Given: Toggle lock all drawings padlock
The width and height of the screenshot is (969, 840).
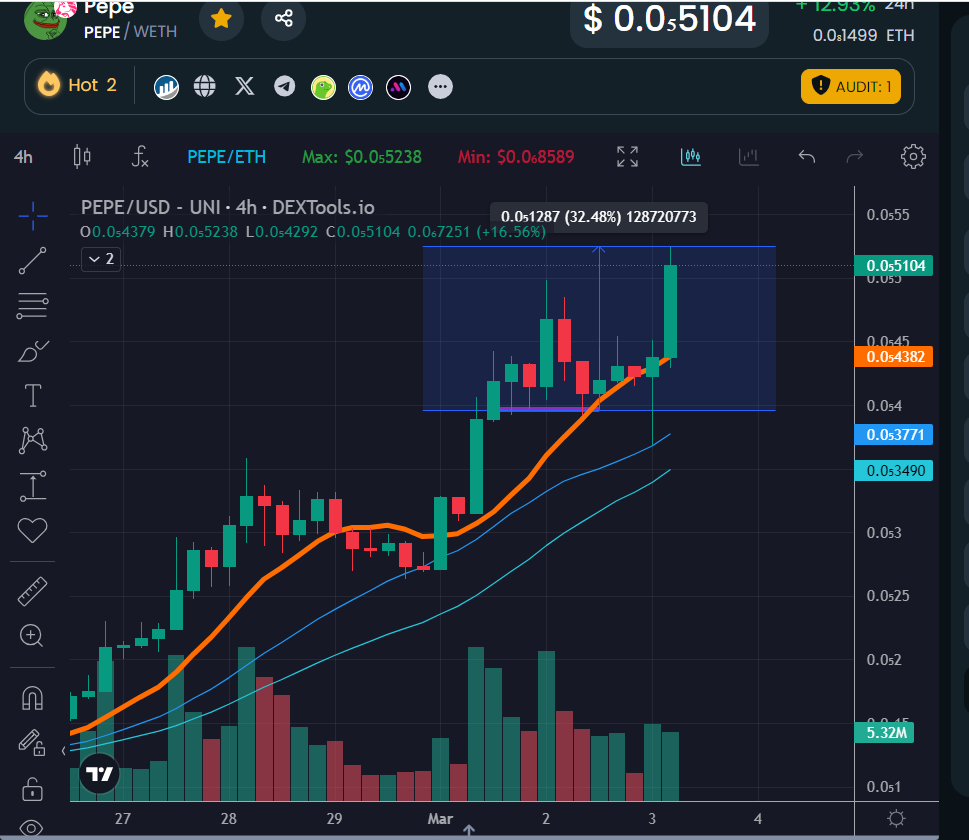Looking at the screenshot, I should [x=32, y=788].
